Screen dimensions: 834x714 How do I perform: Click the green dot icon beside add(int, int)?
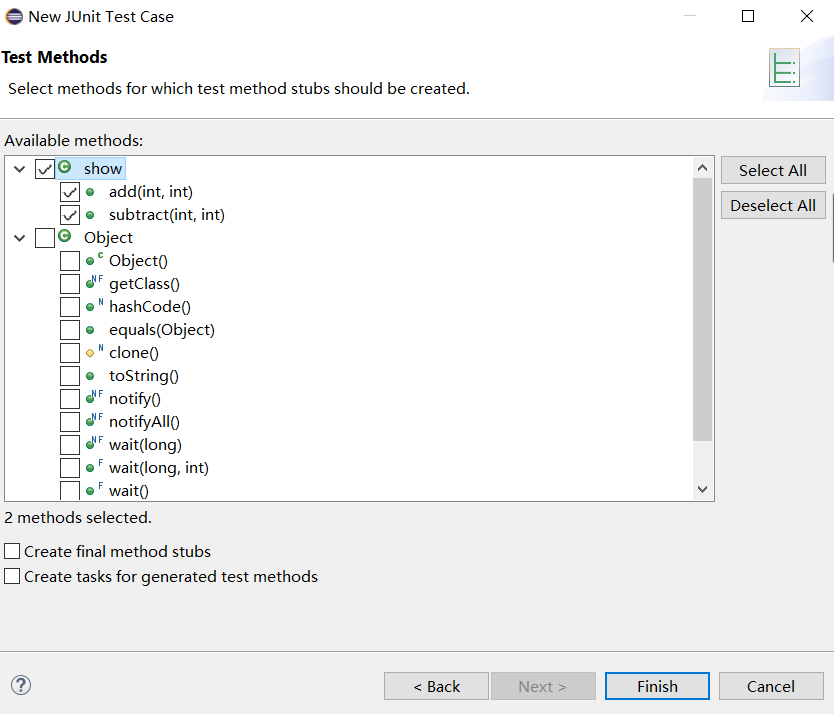coord(90,191)
